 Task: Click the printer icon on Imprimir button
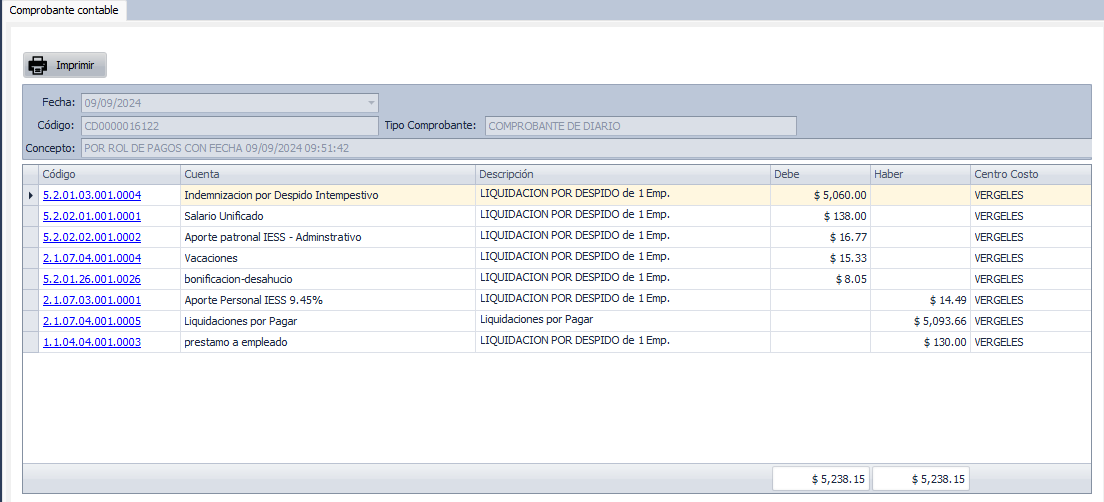(38, 66)
